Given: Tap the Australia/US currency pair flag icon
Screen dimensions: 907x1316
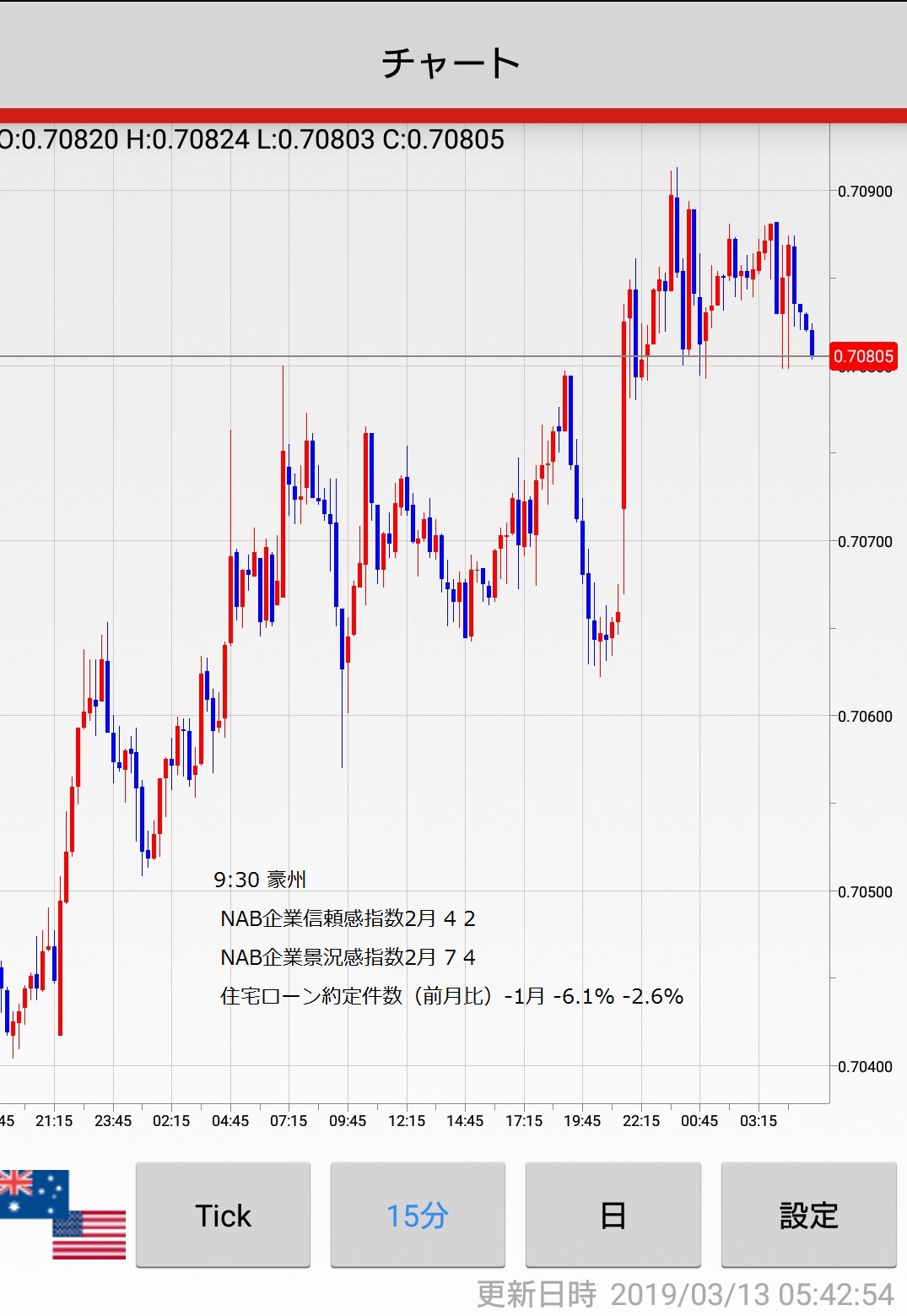Looking at the screenshot, I should 62,1214.
